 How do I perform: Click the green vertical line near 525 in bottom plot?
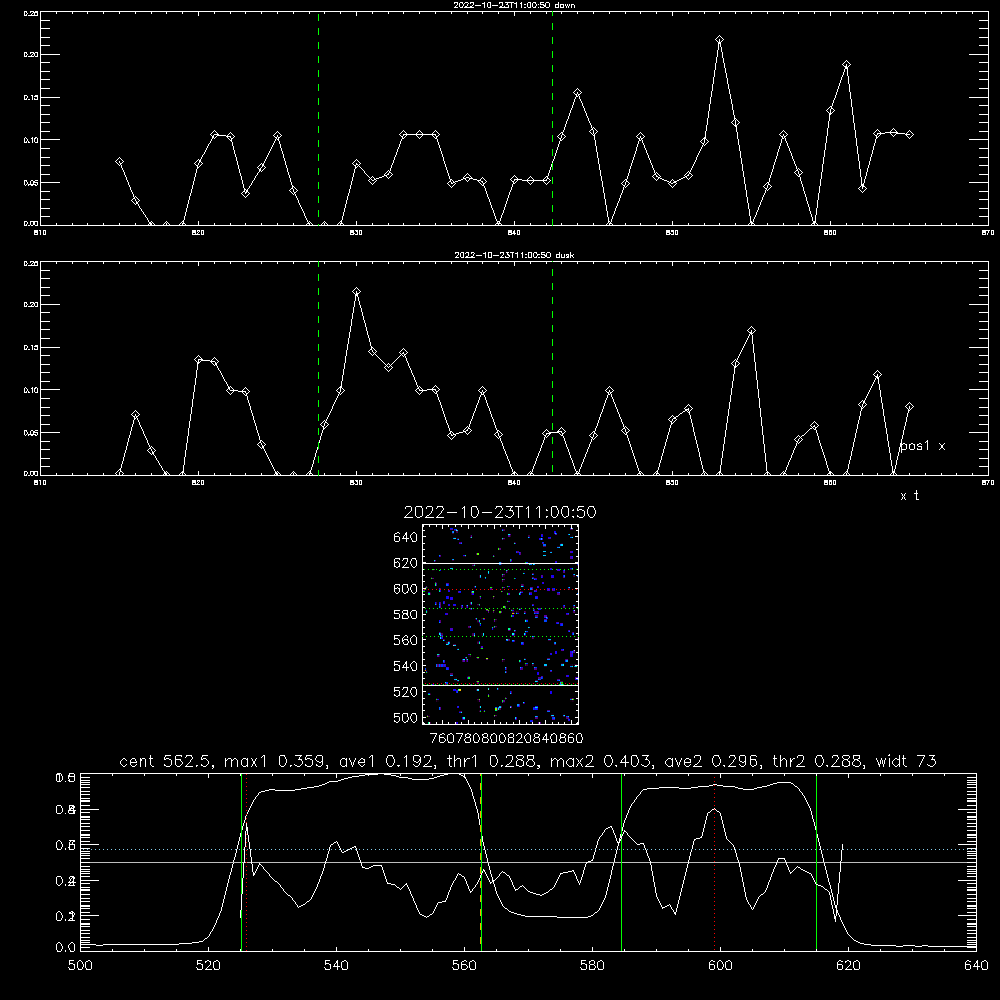(x=241, y=861)
